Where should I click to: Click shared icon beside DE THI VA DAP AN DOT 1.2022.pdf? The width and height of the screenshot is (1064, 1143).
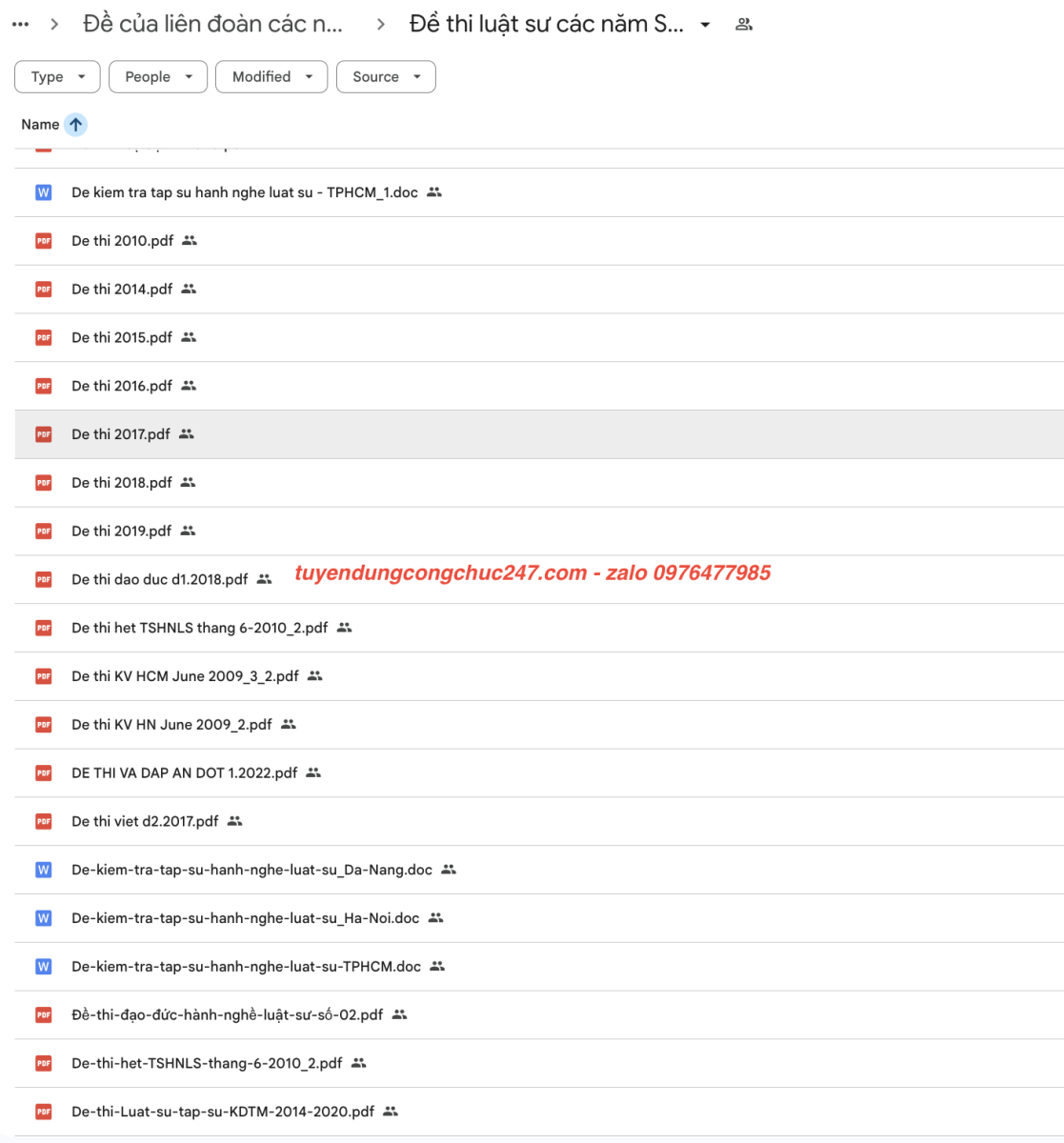(x=313, y=772)
